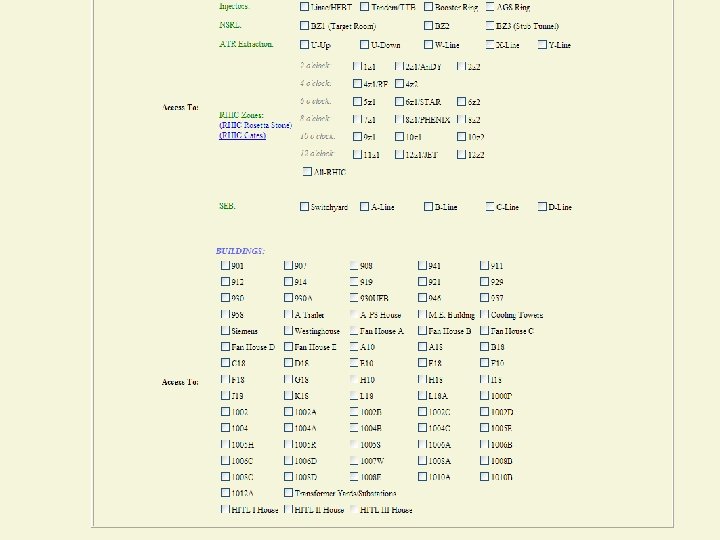Select the A-Line checkbox
This screenshot has width=720, height=540.
pos(364,206)
